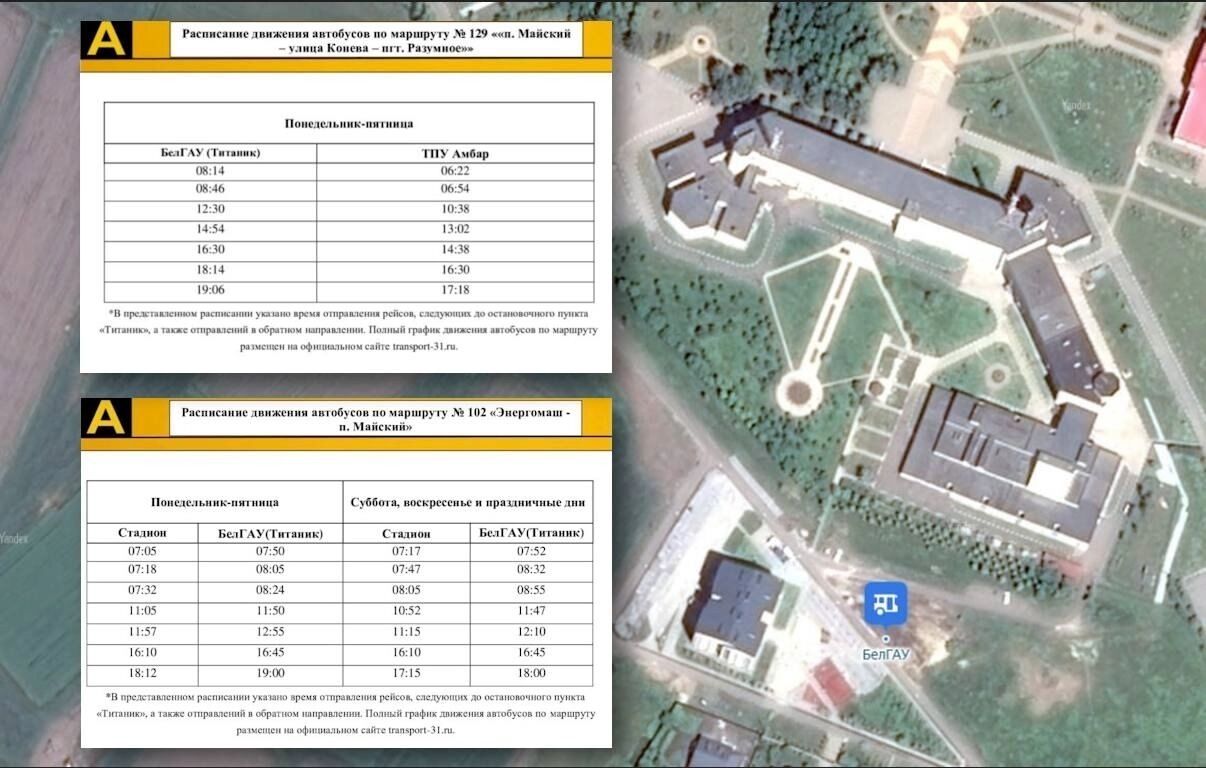
Task: Select the 'ТПУ Амбар' column header
Action: point(455,153)
